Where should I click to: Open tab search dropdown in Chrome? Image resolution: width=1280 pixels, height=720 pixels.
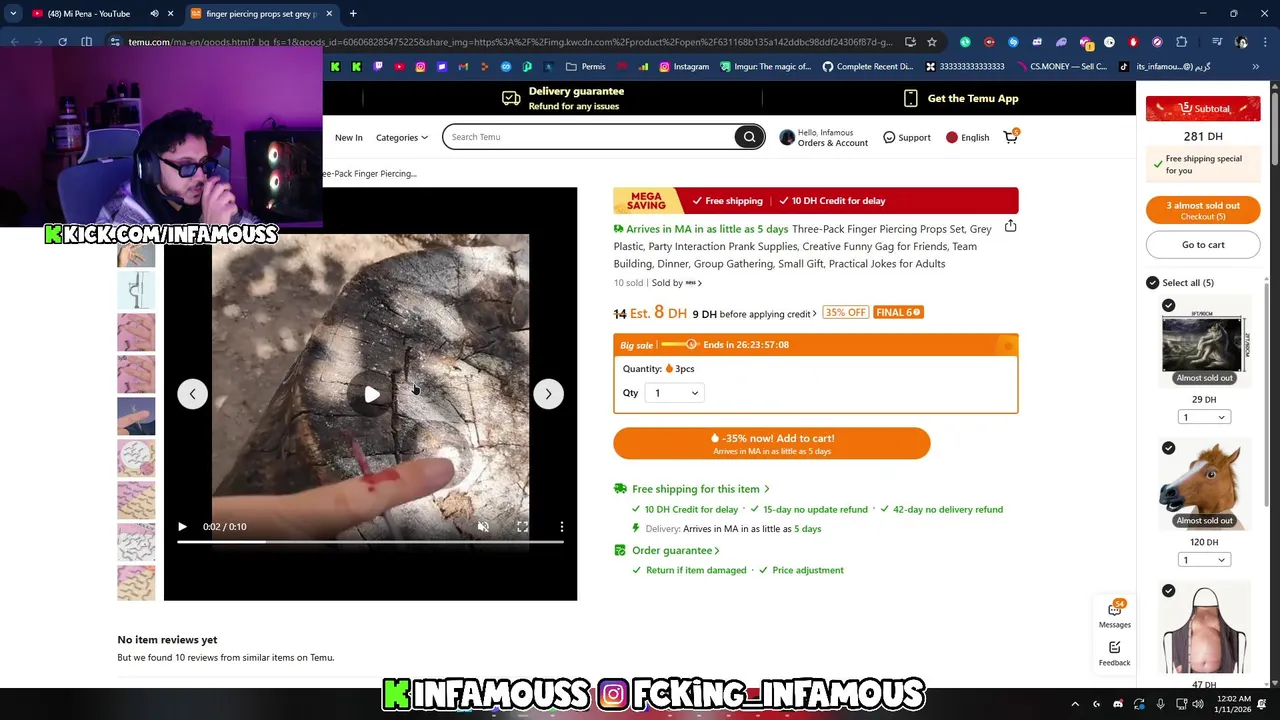click(x=13, y=14)
